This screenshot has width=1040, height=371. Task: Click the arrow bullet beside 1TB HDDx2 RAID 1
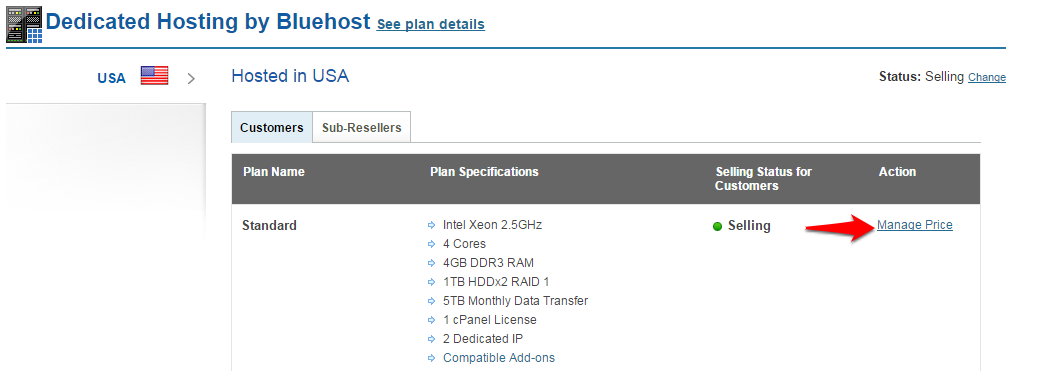coord(432,283)
